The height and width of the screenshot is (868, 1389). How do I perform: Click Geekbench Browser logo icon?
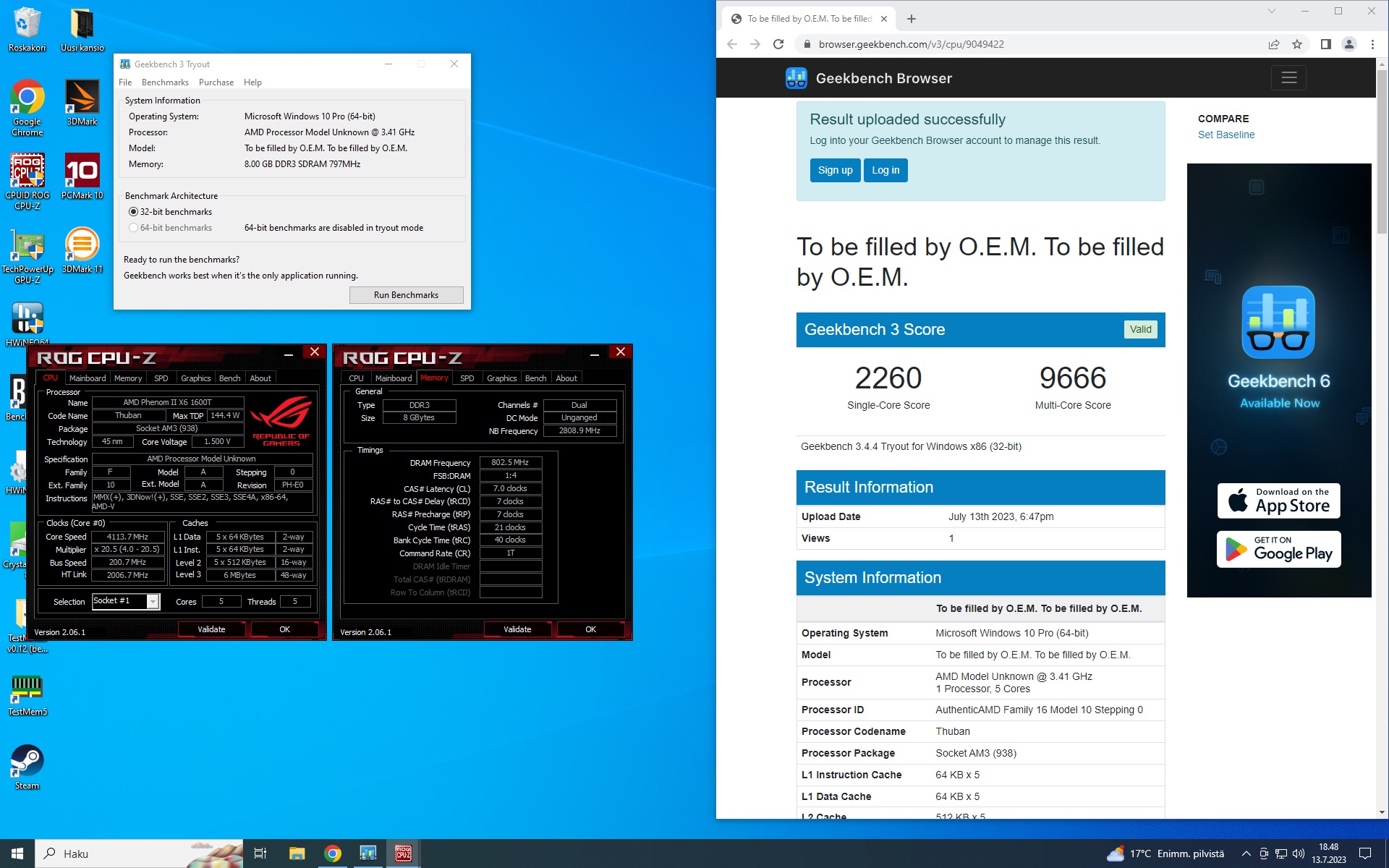[797, 78]
